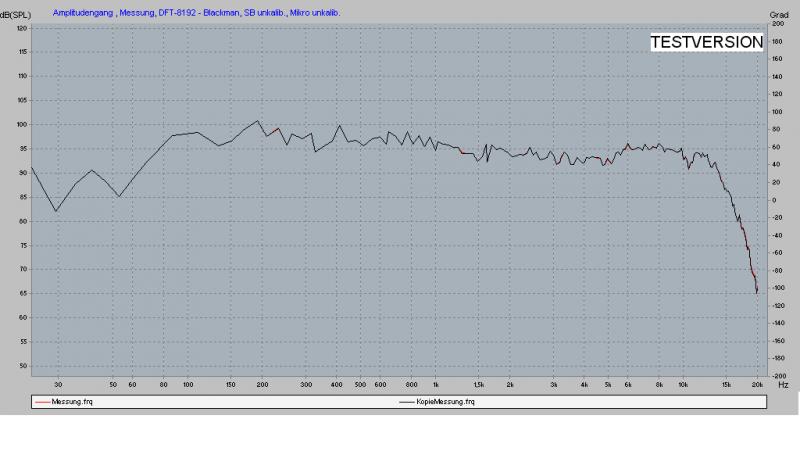Click the 55 value on the dB axis
800x469 pixels.
[23, 341]
